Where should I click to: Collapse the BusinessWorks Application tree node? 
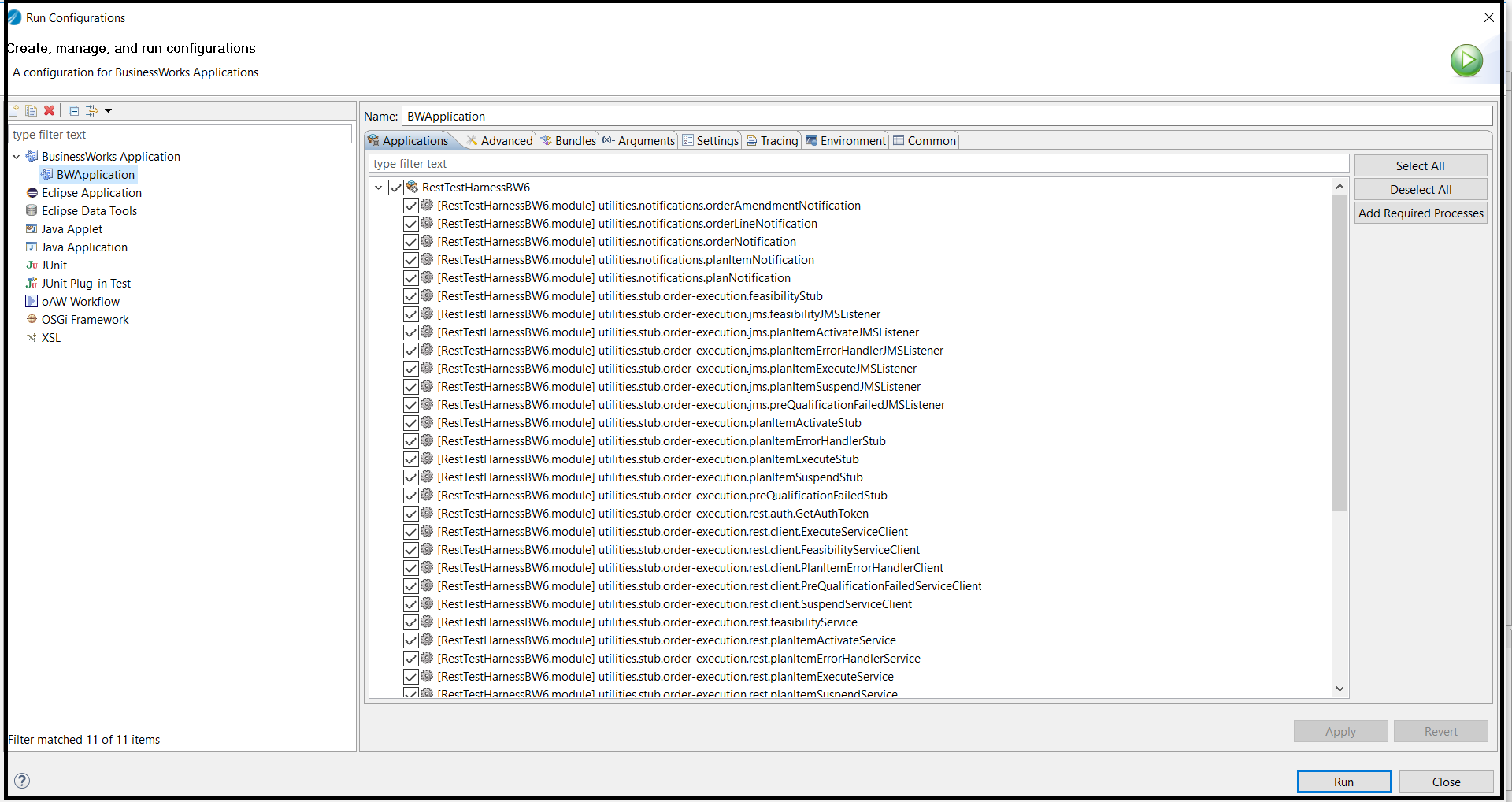pos(16,157)
